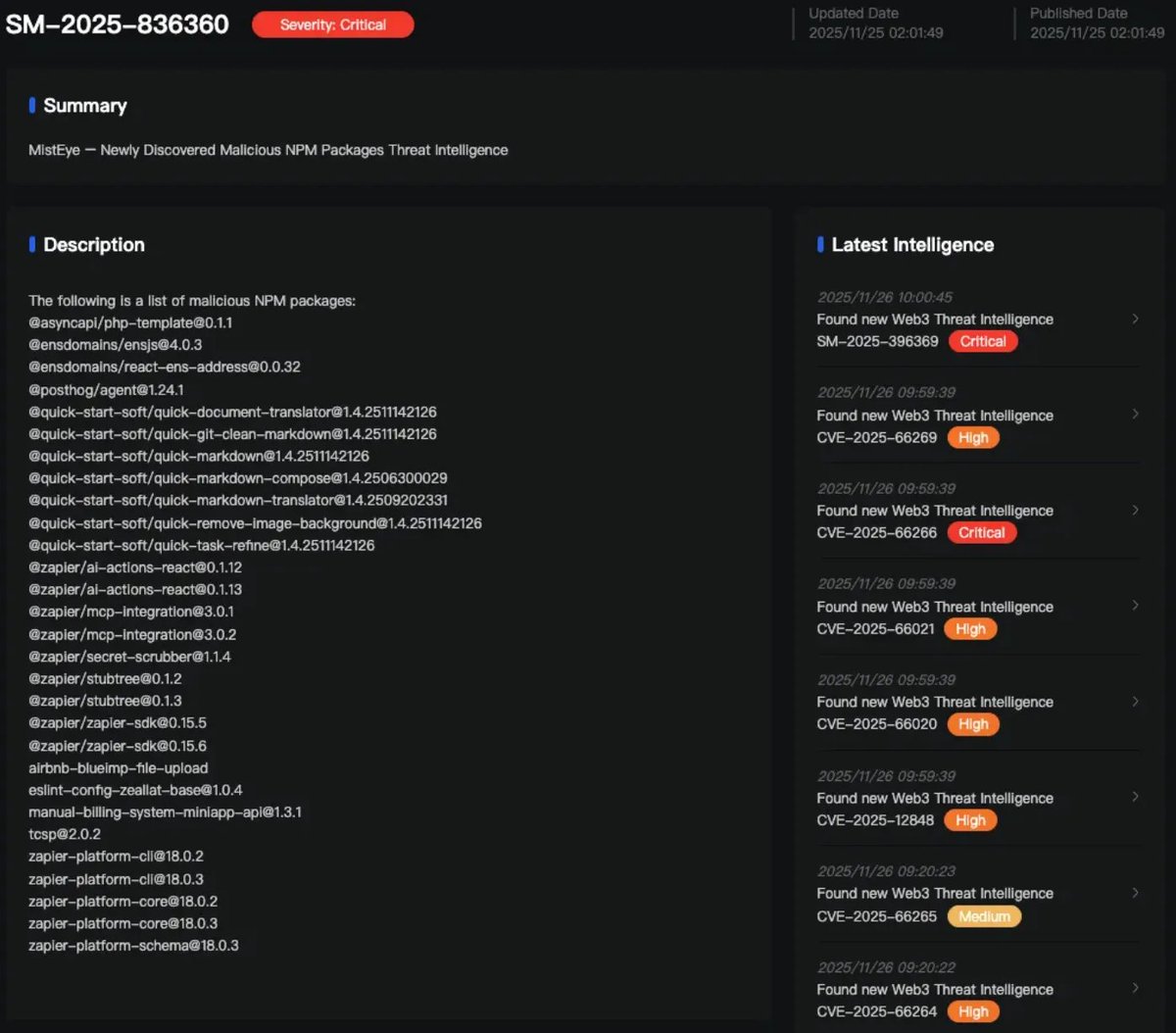Click the Updated Date timestamp field

[876, 23]
